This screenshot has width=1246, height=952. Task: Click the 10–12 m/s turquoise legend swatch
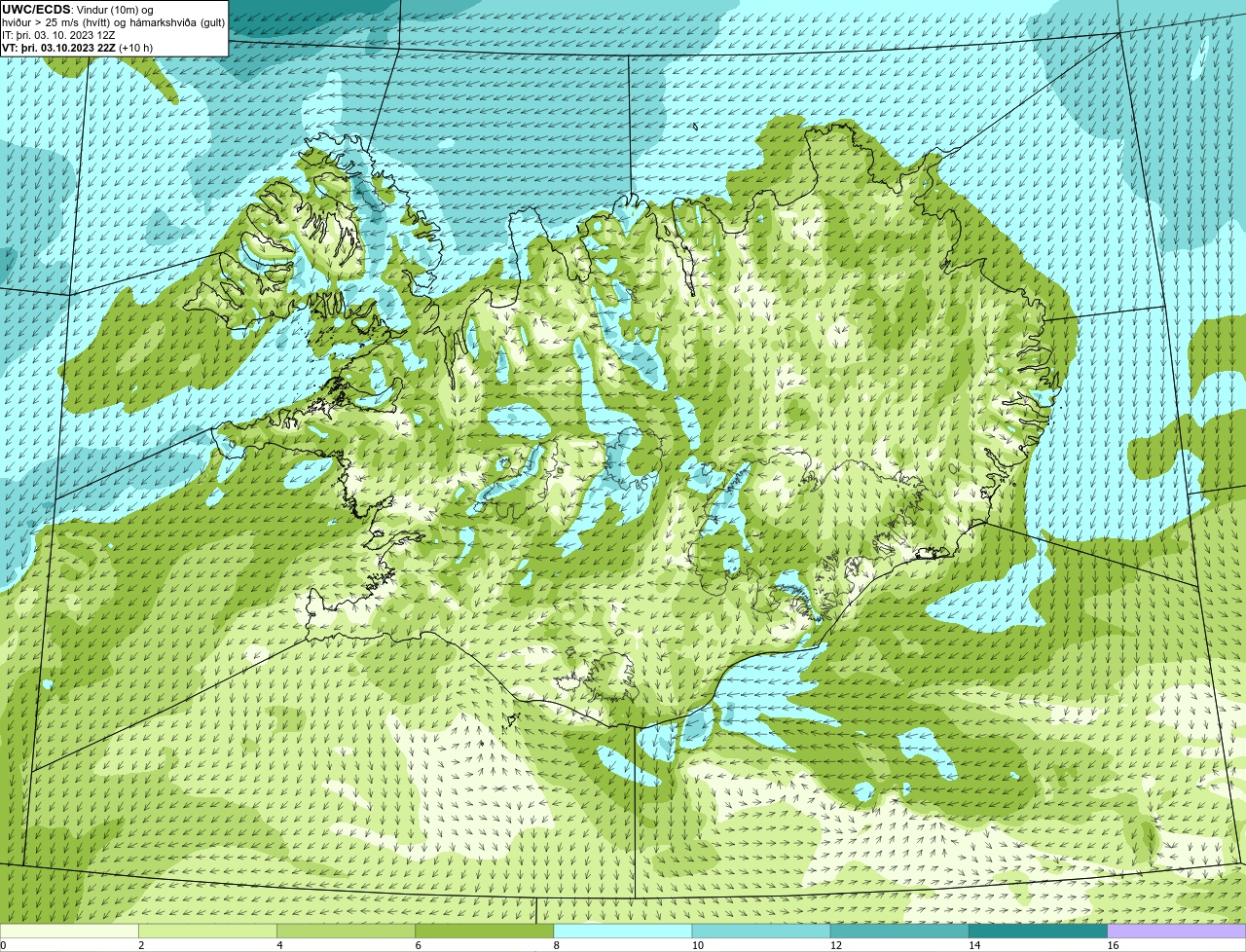tap(761, 932)
